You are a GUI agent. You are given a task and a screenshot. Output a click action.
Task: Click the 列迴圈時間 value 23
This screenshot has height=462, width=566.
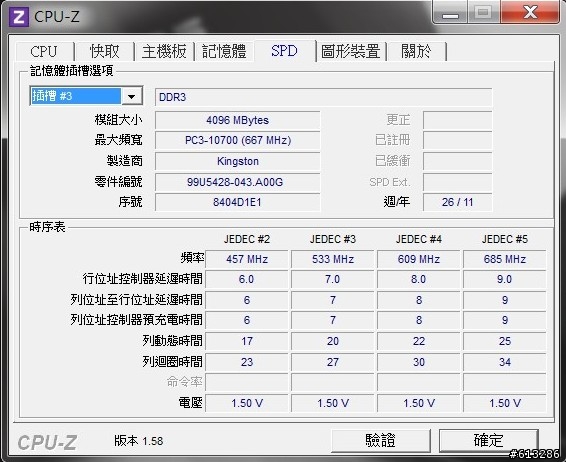click(247, 362)
